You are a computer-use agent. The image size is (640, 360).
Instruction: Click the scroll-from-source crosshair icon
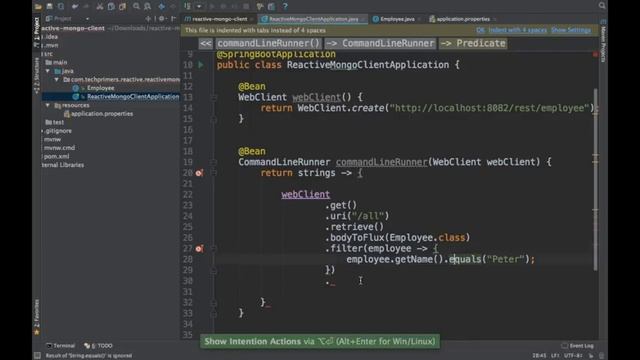[x=148, y=19]
